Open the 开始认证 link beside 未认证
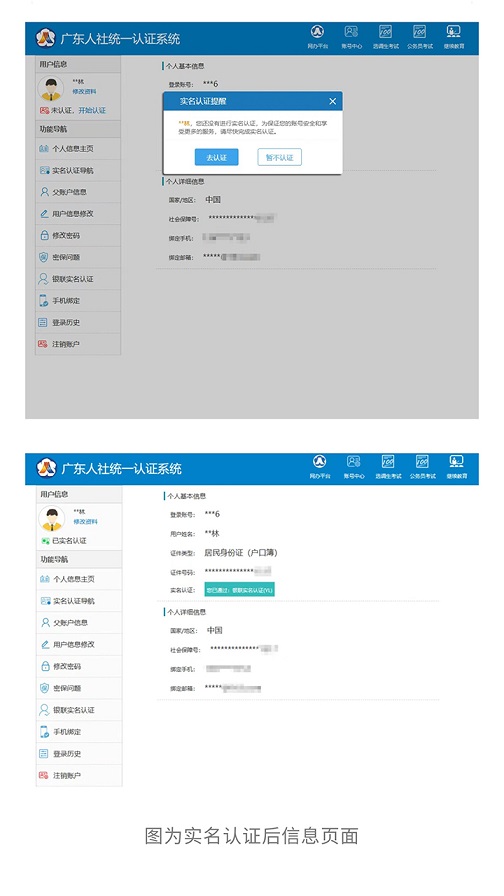 point(92,110)
